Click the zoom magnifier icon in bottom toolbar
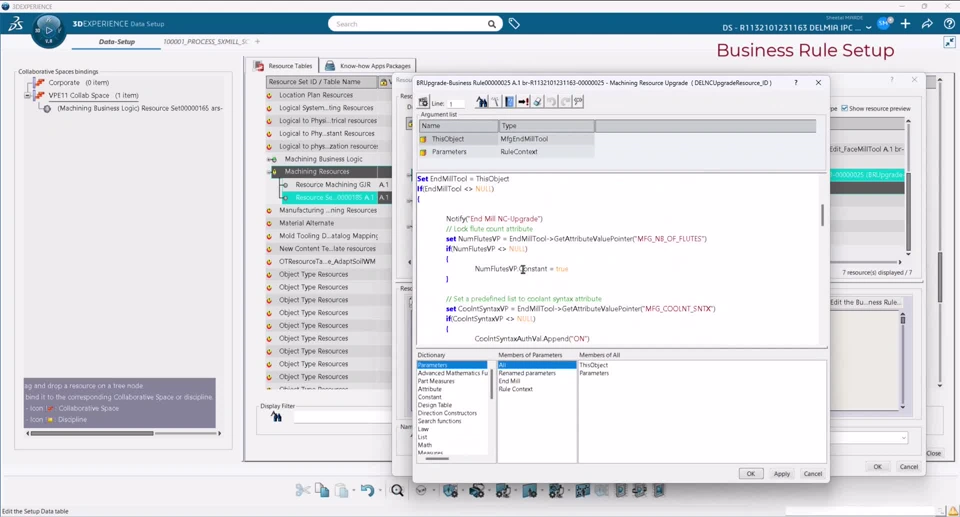This screenshot has width=960, height=517. [397, 490]
